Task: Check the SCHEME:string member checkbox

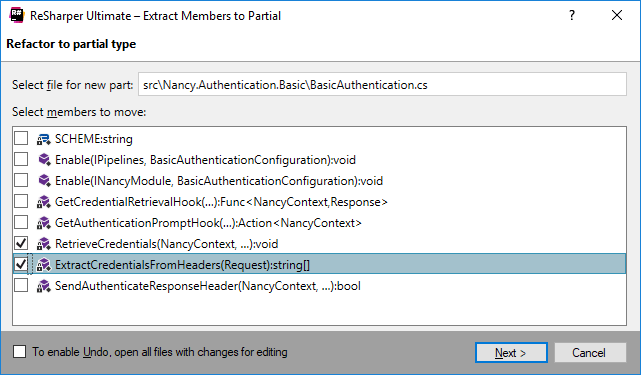Action: tap(21, 138)
